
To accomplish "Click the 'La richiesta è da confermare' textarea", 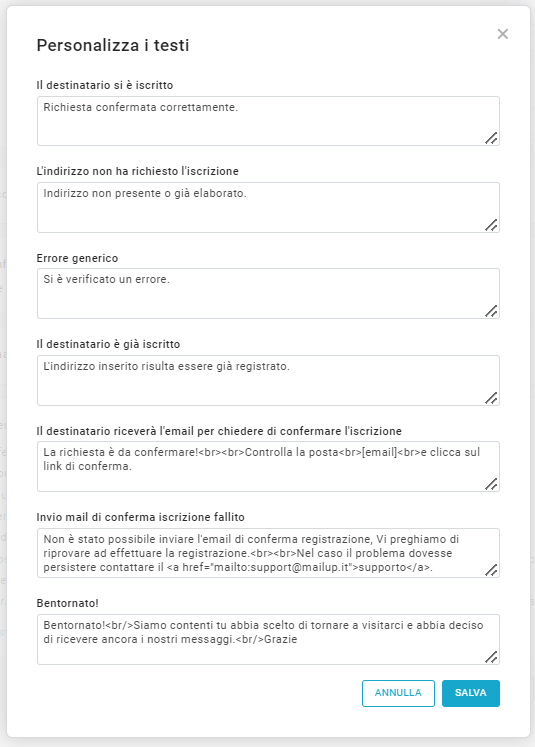I will (x=268, y=466).
